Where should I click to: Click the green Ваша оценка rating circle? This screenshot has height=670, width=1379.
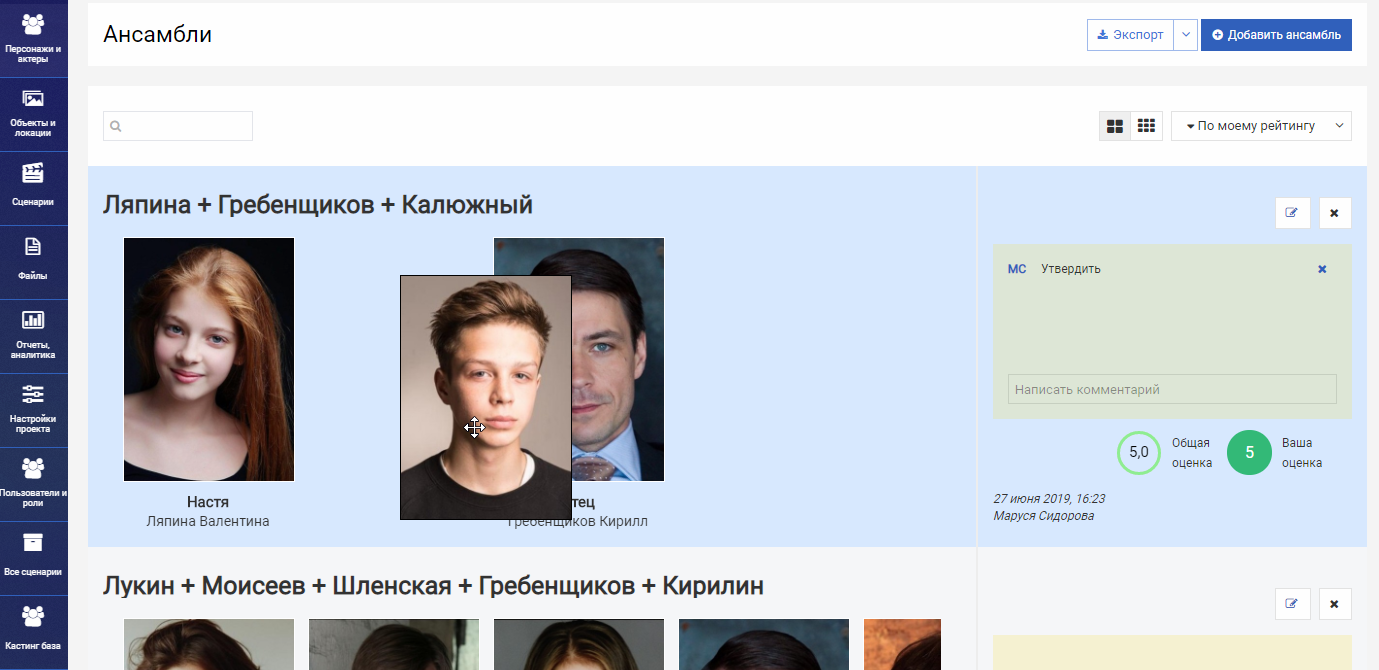[x=1249, y=452]
